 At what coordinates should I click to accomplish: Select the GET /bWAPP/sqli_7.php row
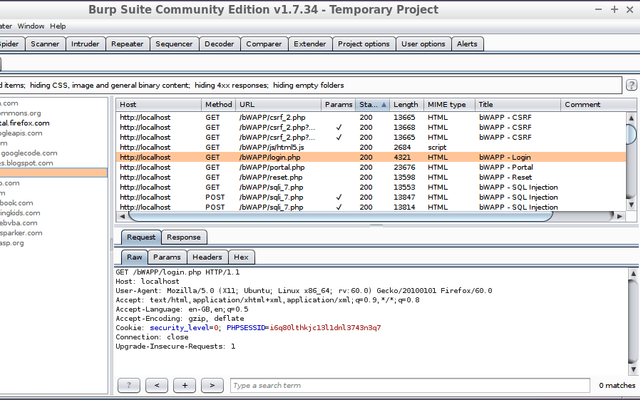(x=371, y=187)
